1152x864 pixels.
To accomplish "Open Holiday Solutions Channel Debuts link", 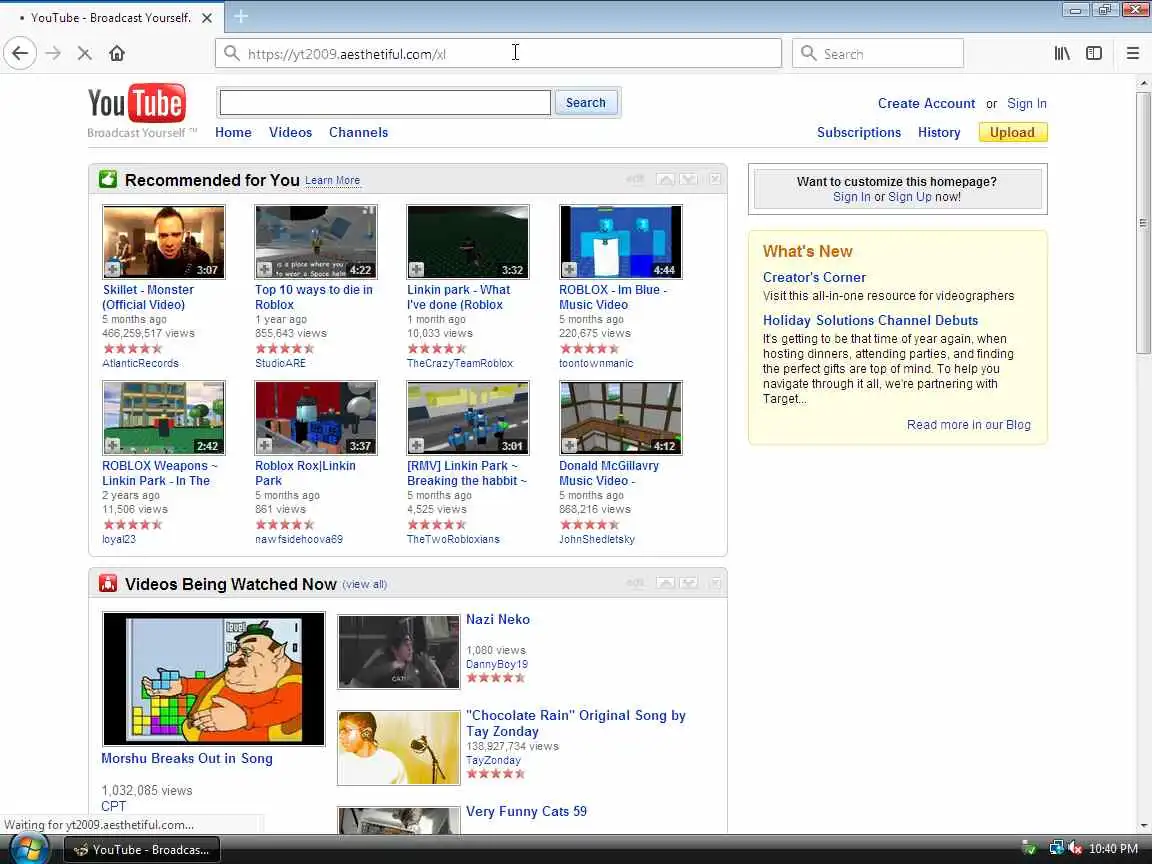I will [x=870, y=320].
